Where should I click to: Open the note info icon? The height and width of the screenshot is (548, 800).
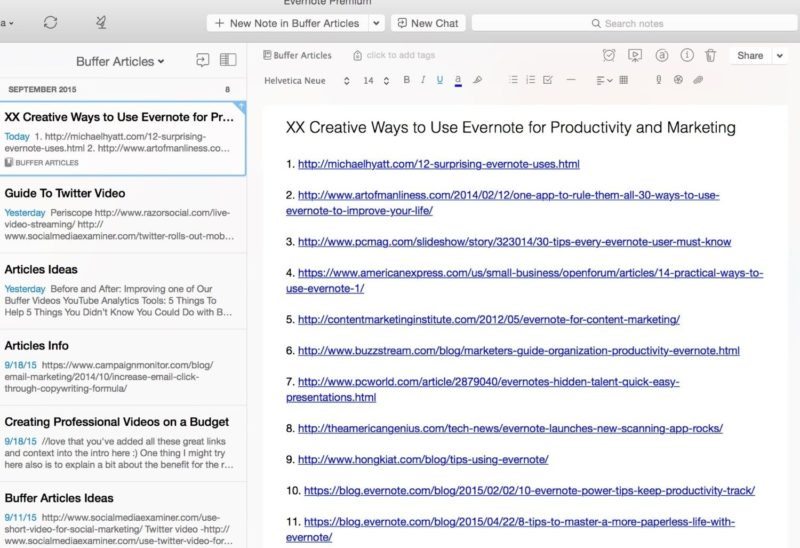[687, 55]
